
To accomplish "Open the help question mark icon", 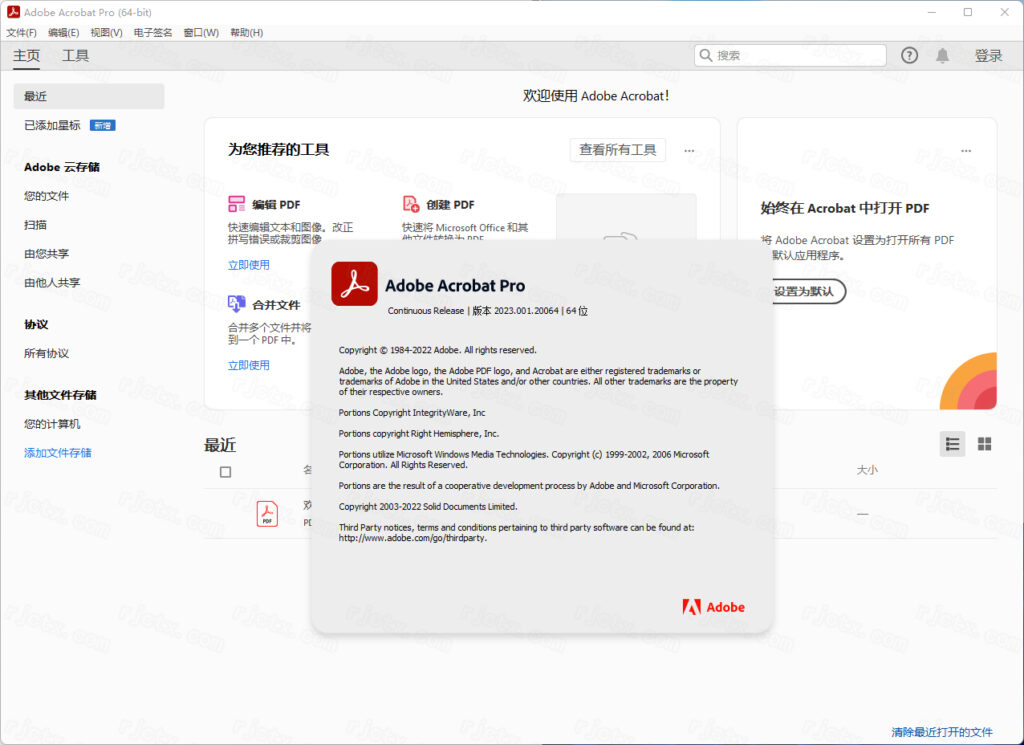I will (909, 55).
